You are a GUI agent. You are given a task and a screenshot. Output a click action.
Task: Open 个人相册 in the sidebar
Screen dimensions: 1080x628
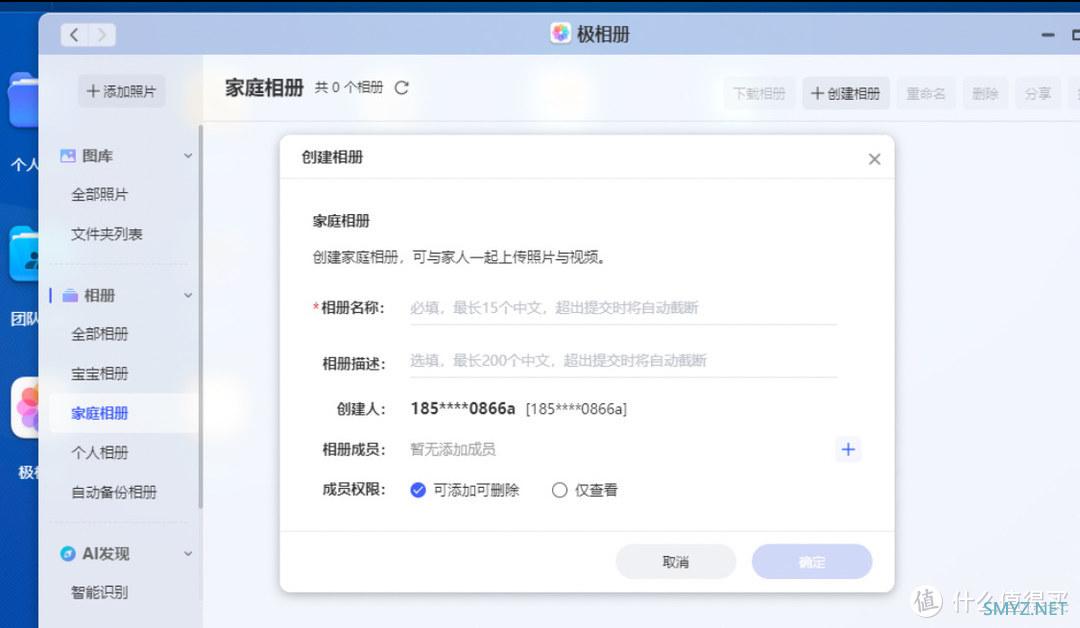[100, 452]
